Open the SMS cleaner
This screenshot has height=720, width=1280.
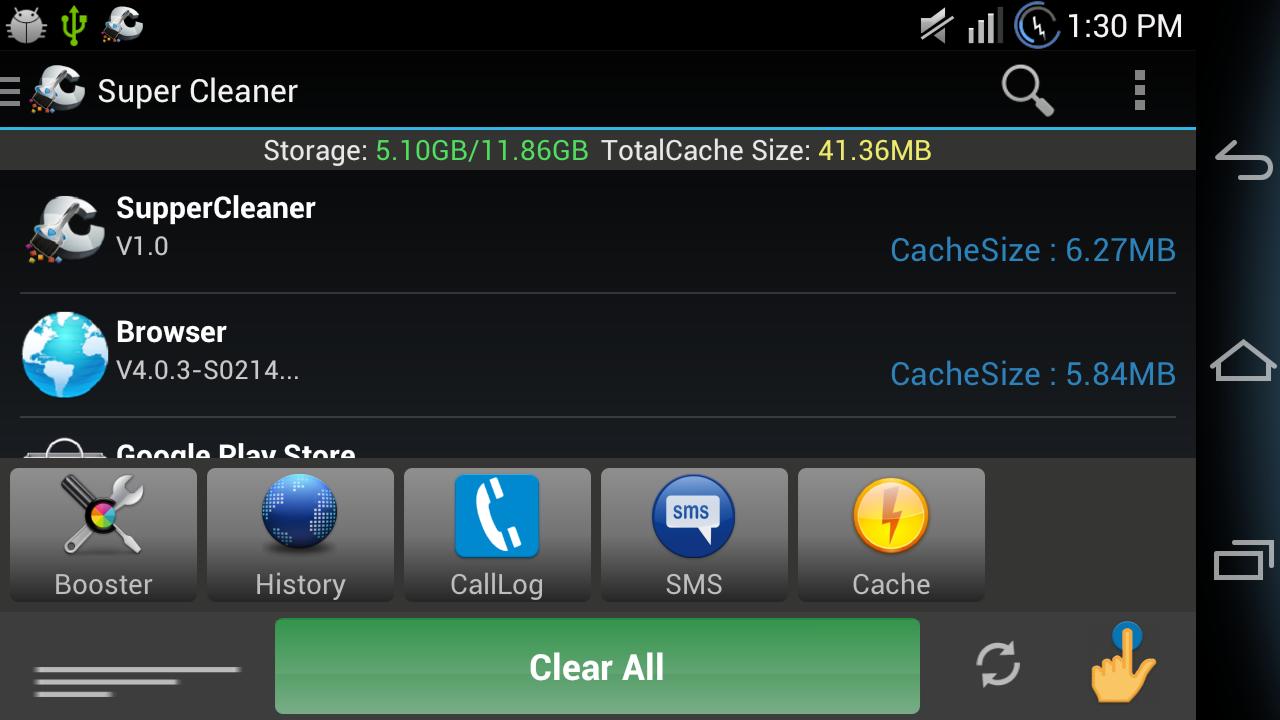[694, 535]
